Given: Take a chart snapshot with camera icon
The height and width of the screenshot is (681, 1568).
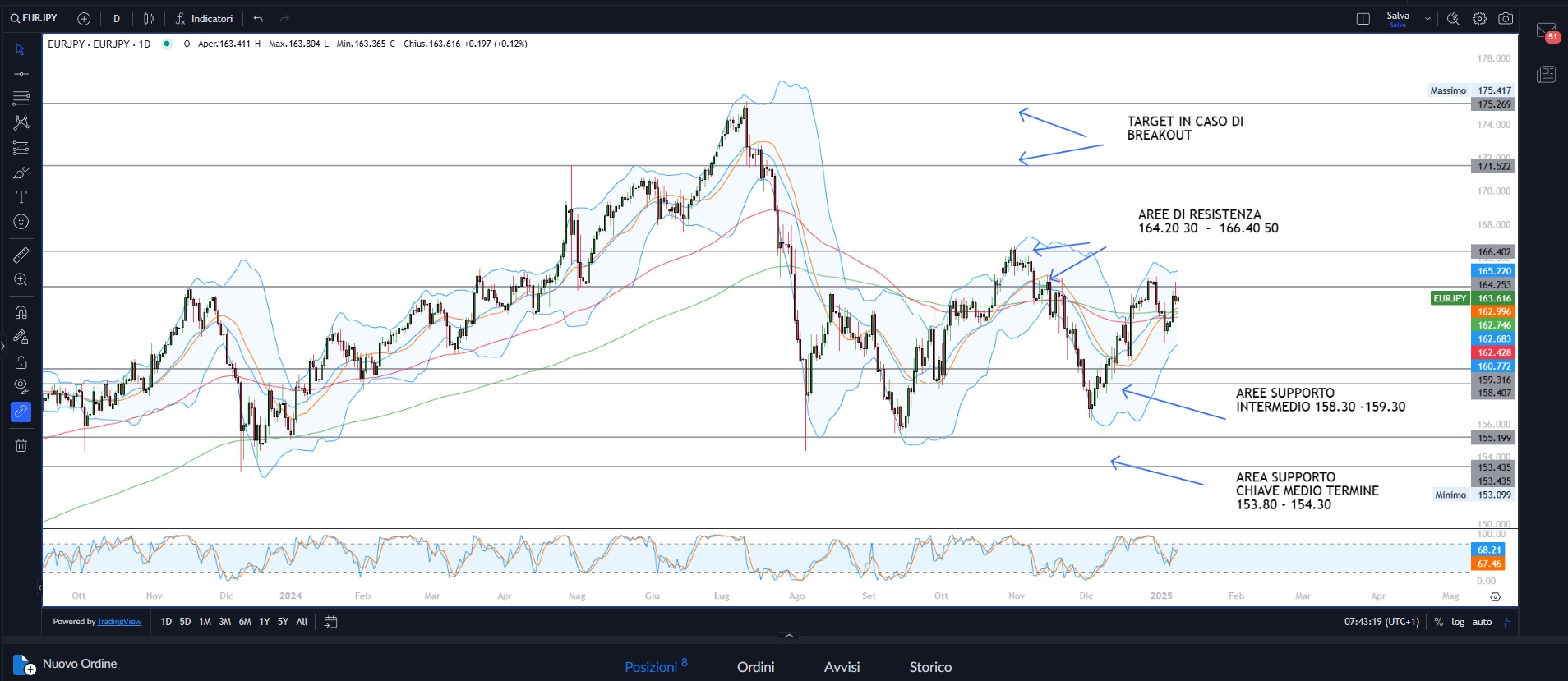Looking at the screenshot, I should tap(1506, 18).
